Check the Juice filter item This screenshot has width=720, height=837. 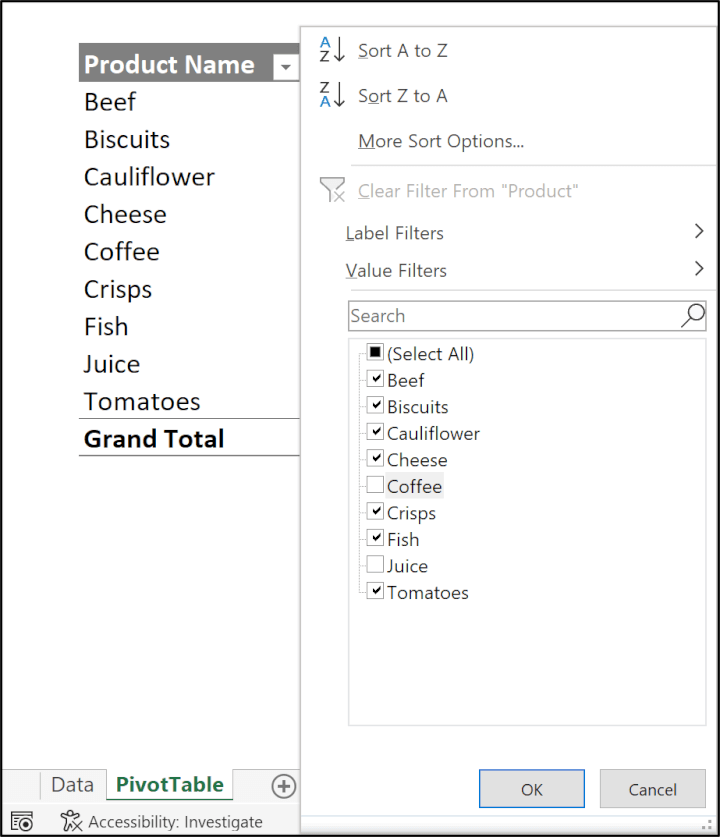point(376,565)
